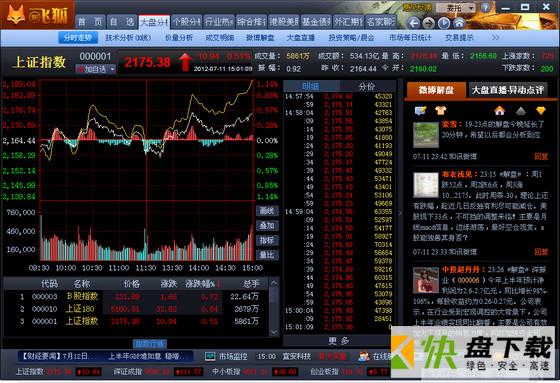Screen dimensions: 560x383
Task: Click the orange house icon in Weibo panel
Action: pos(499,111)
